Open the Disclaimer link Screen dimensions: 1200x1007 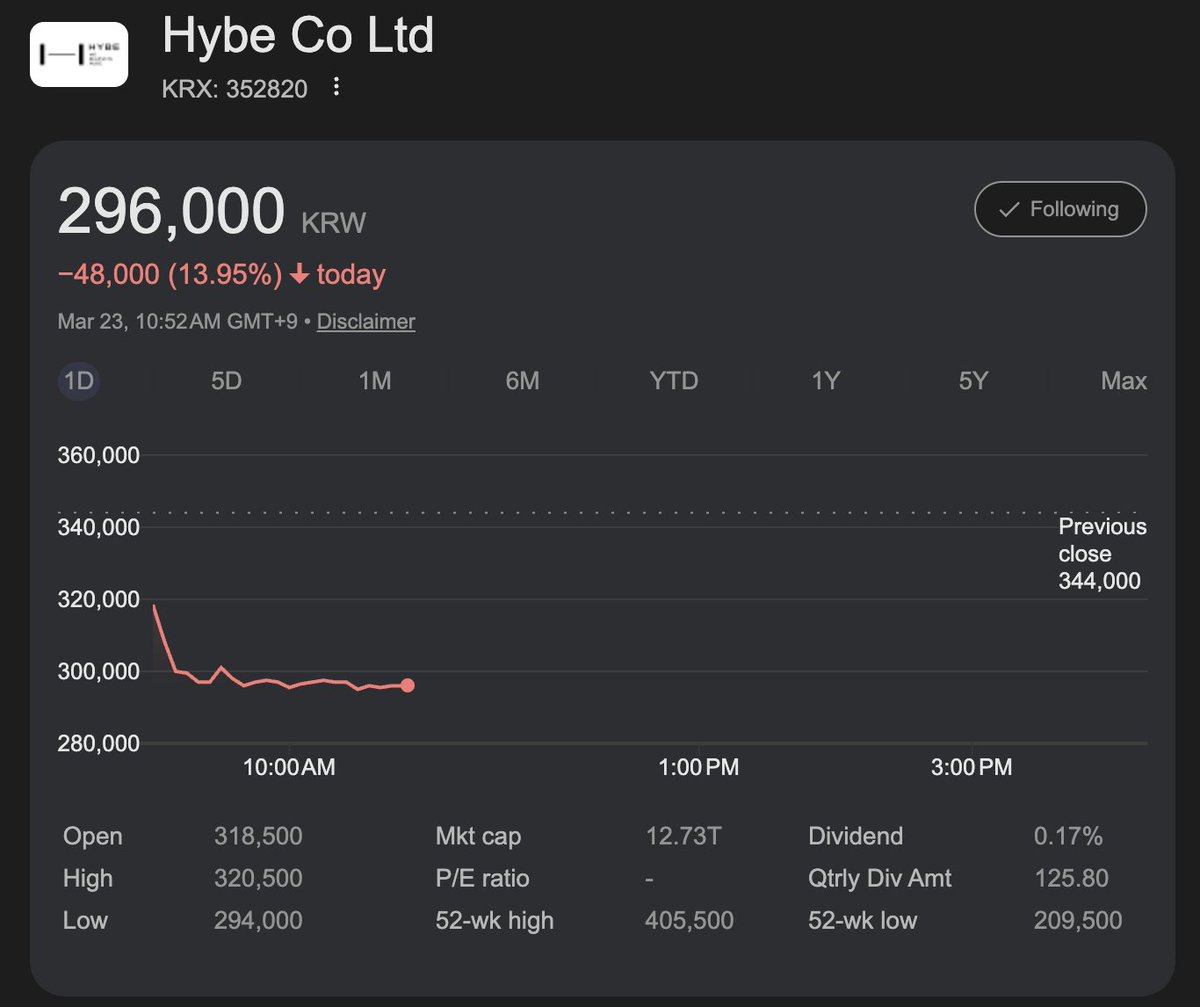pyautogui.click(x=366, y=321)
